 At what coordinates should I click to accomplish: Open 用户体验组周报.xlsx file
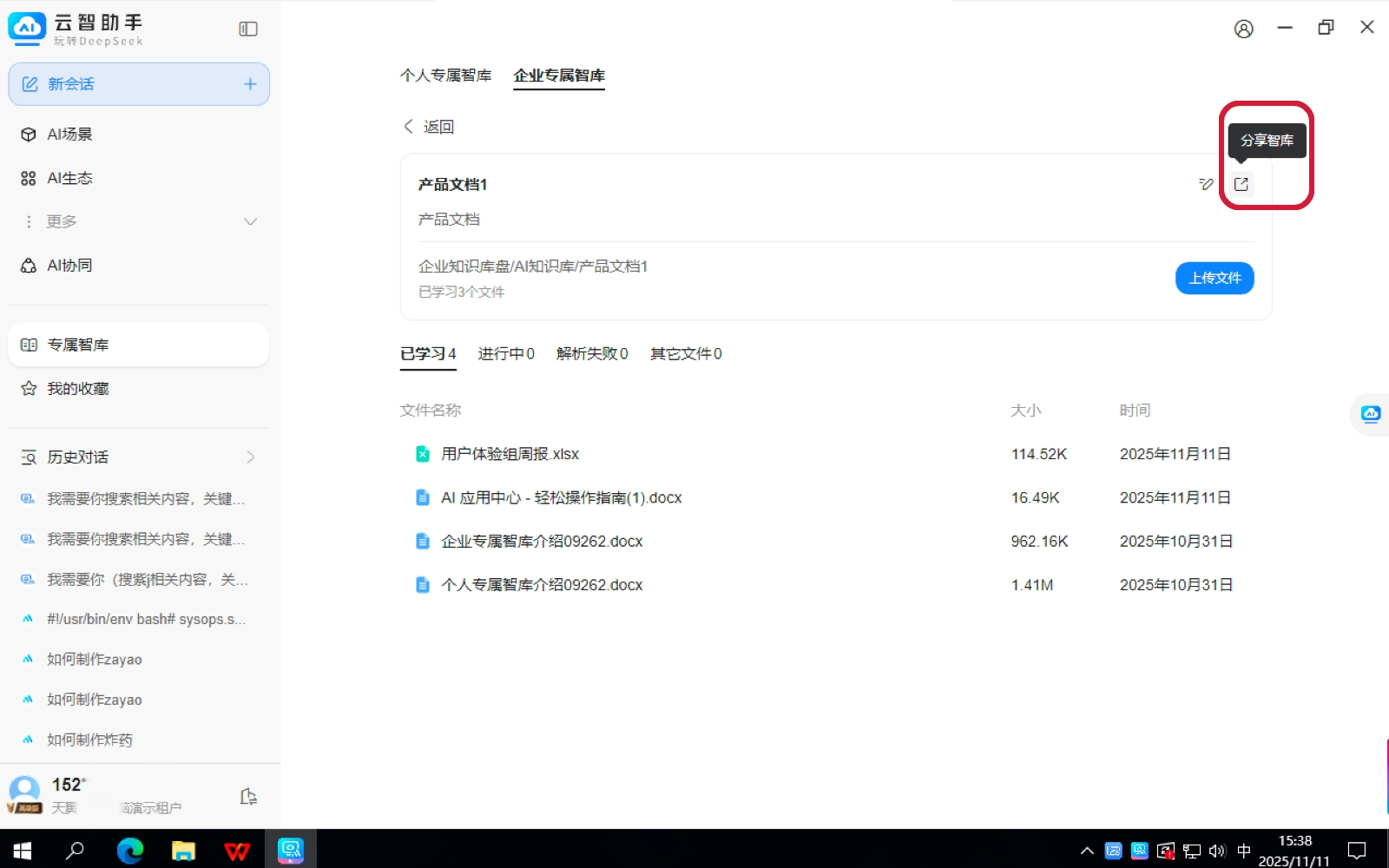pos(510,454)
